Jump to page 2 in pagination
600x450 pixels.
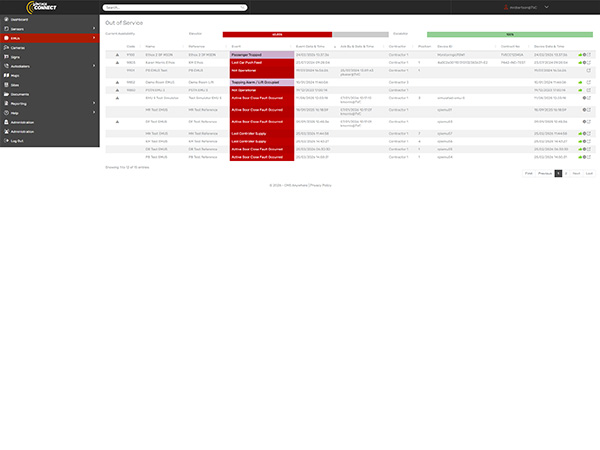click(x=565, y=173)
